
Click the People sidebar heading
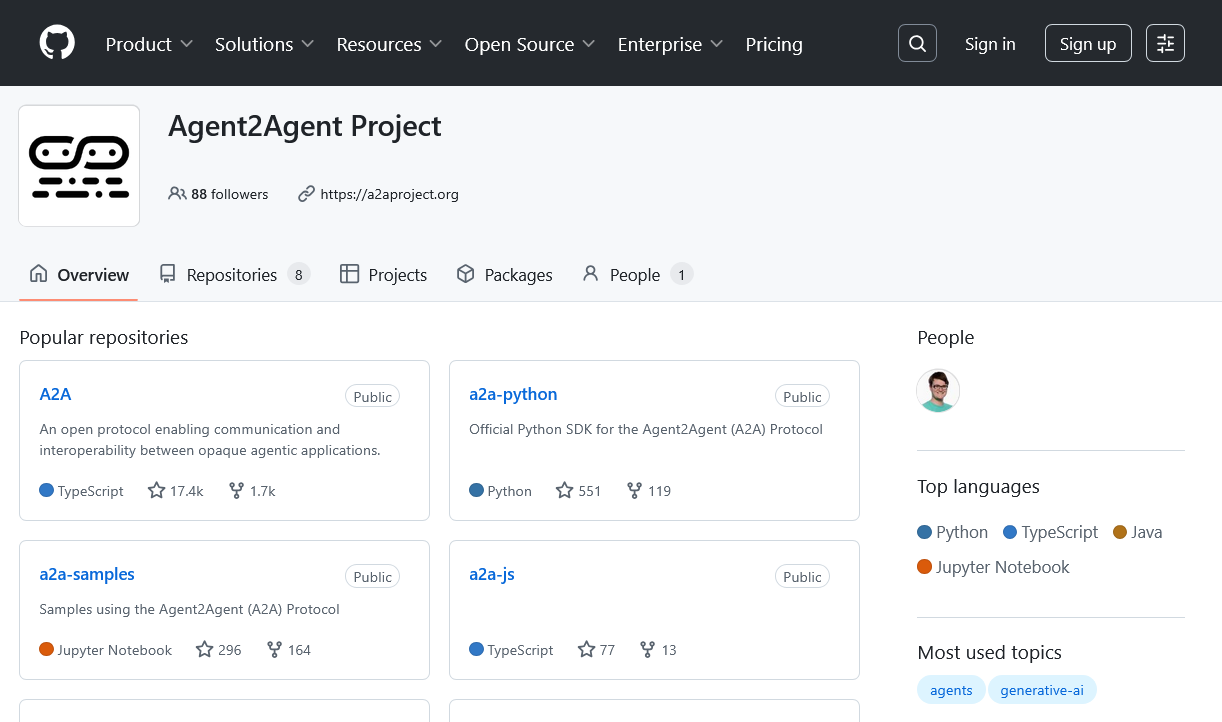tap(945, 338)
